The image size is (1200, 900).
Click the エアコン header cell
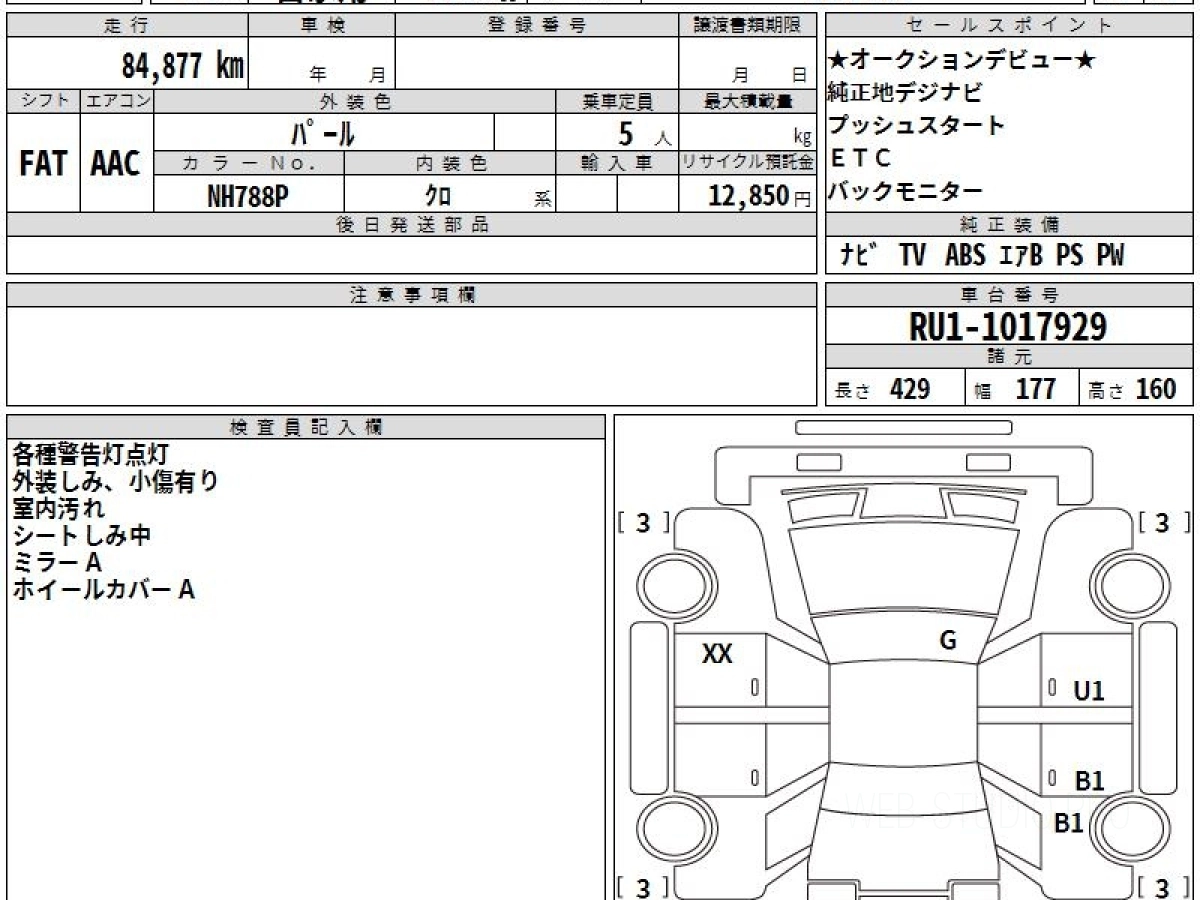[x=117, y=101]
